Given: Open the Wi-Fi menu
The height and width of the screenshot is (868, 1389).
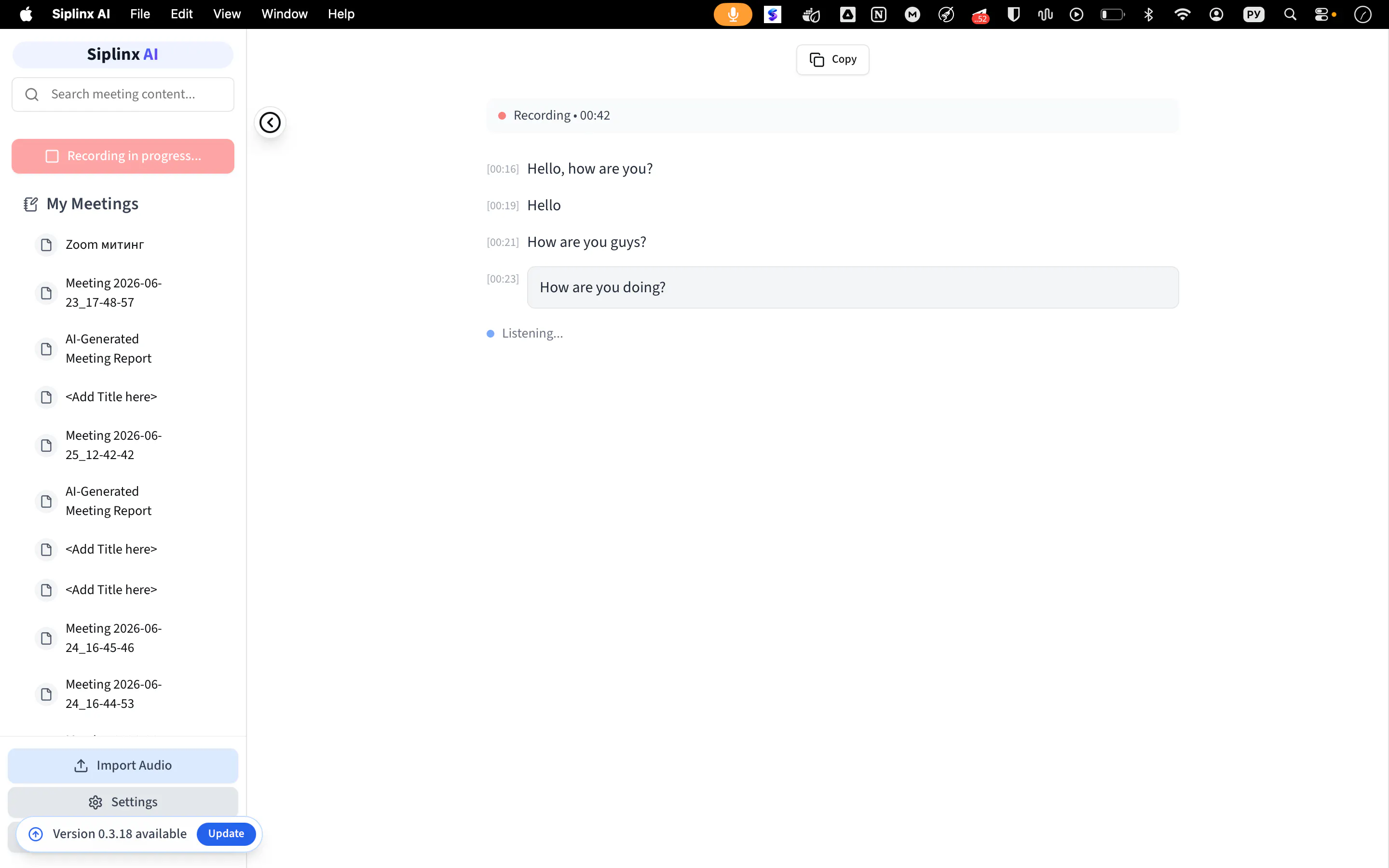Looking at the screenshot, I should coord(1183,14).
